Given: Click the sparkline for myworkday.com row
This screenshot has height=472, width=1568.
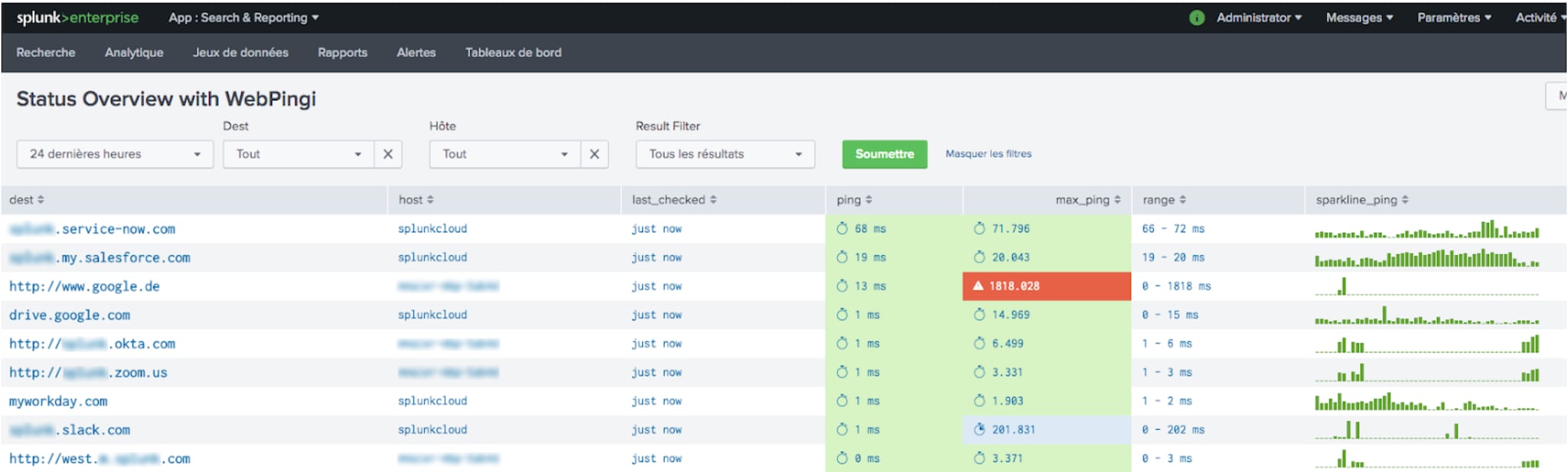Looking at the screenshot, I should (x=1426, y=402).
